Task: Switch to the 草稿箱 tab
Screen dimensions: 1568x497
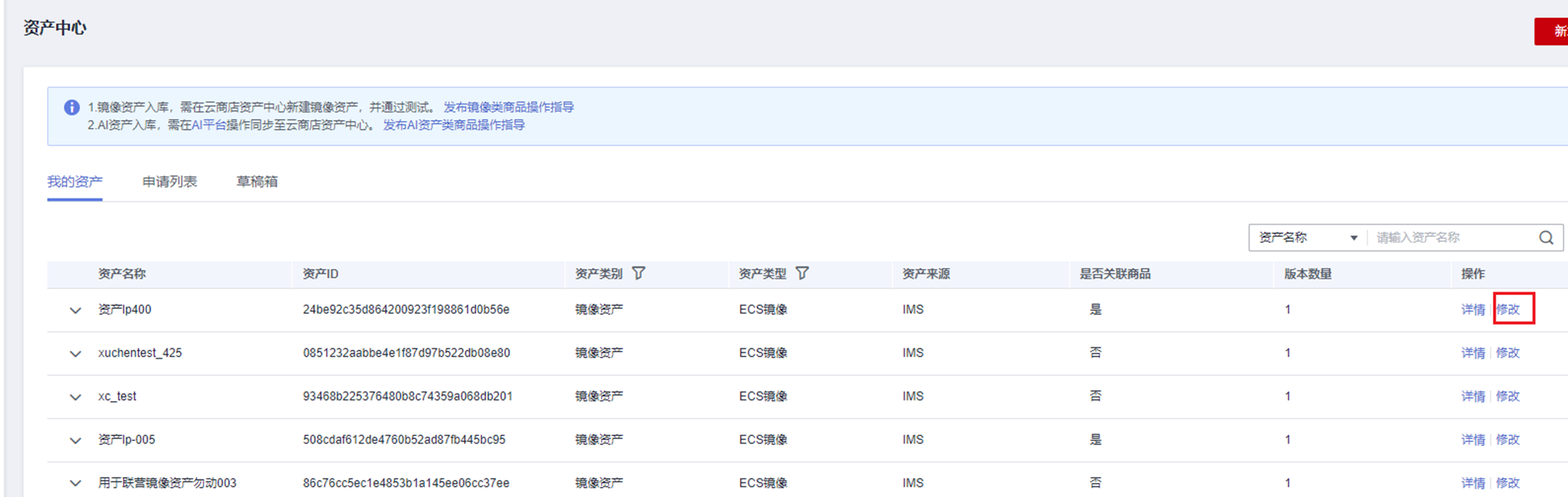Action: click(x=257, y=182)
